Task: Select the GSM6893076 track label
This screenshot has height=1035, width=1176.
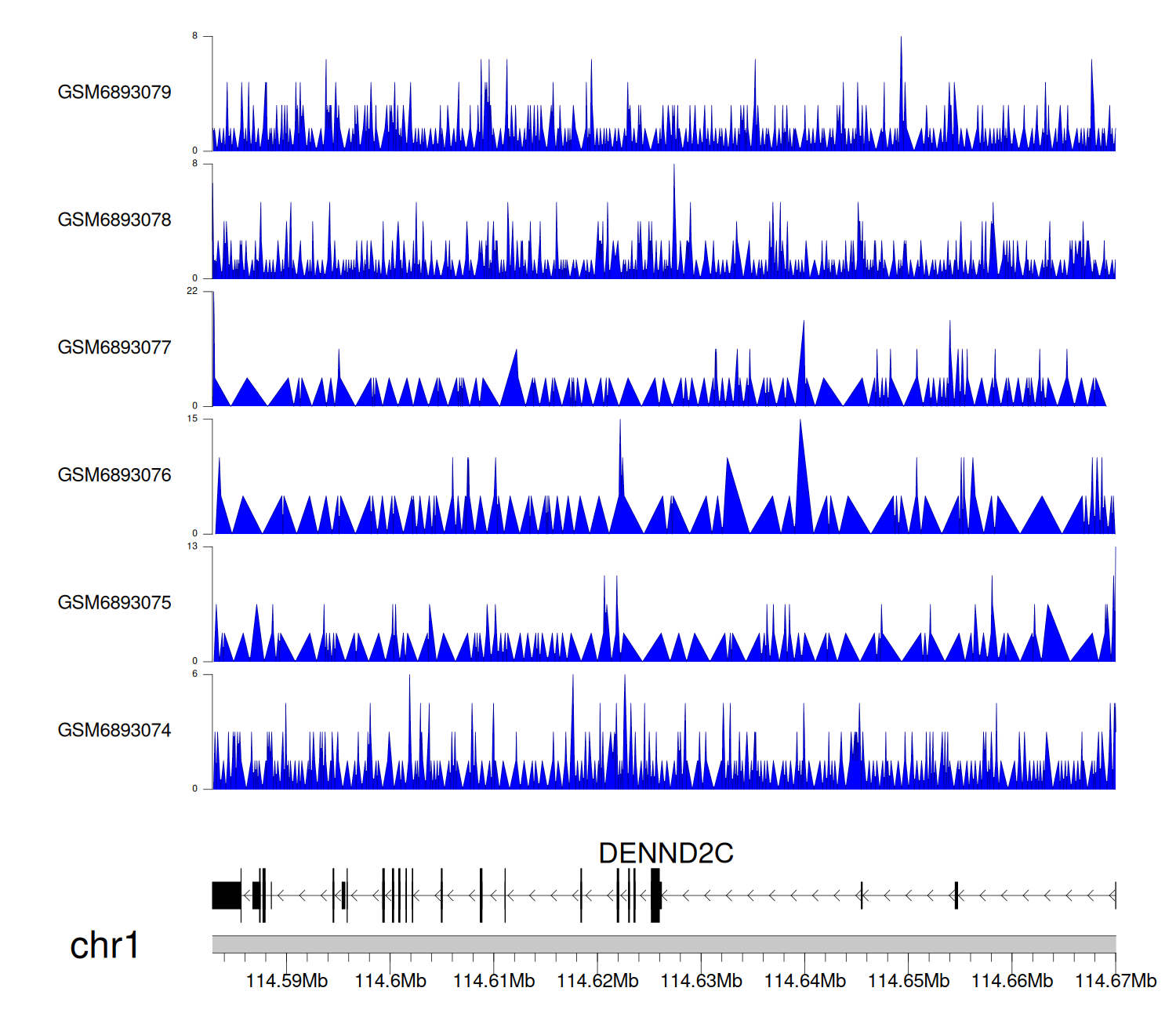Action: (114, 475)
